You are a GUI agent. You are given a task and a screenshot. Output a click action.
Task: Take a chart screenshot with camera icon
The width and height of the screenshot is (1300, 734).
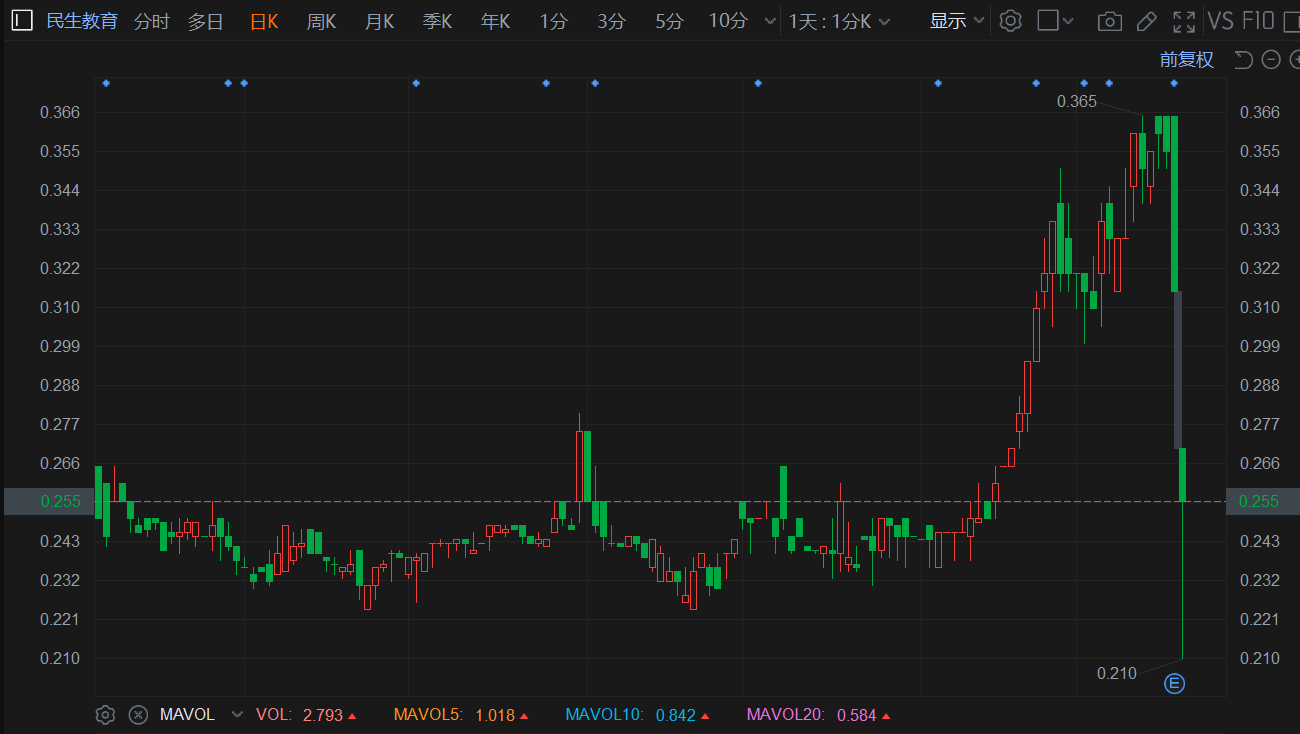click(1109, 21)
